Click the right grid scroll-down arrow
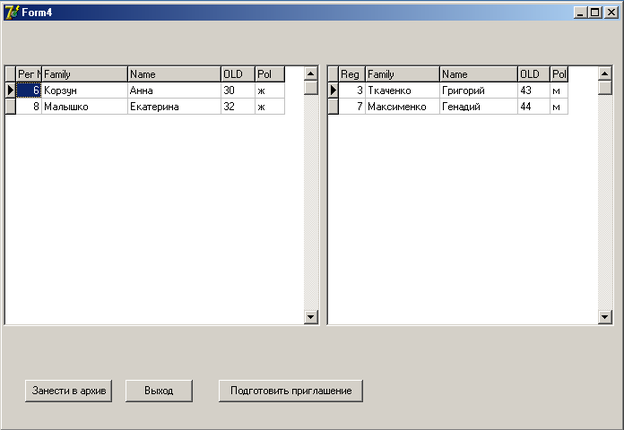The width and height of the screenshot is (624, 430). tap(604, 317)
